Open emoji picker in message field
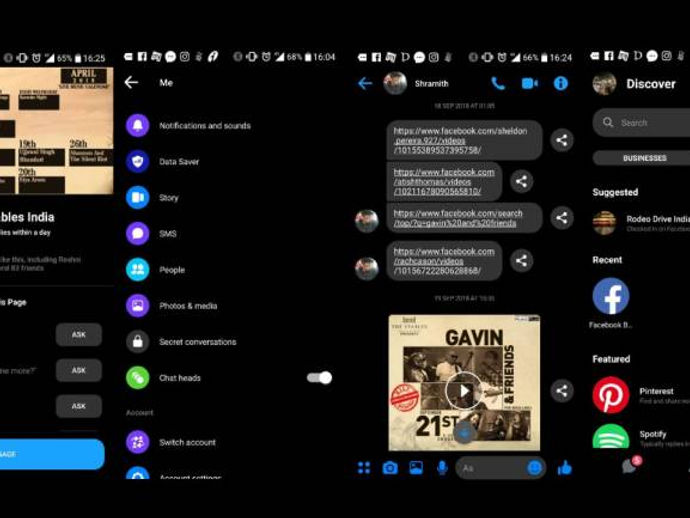Image resolution: width=690 pixels, height=518 pixels. [x=534, y=467]
